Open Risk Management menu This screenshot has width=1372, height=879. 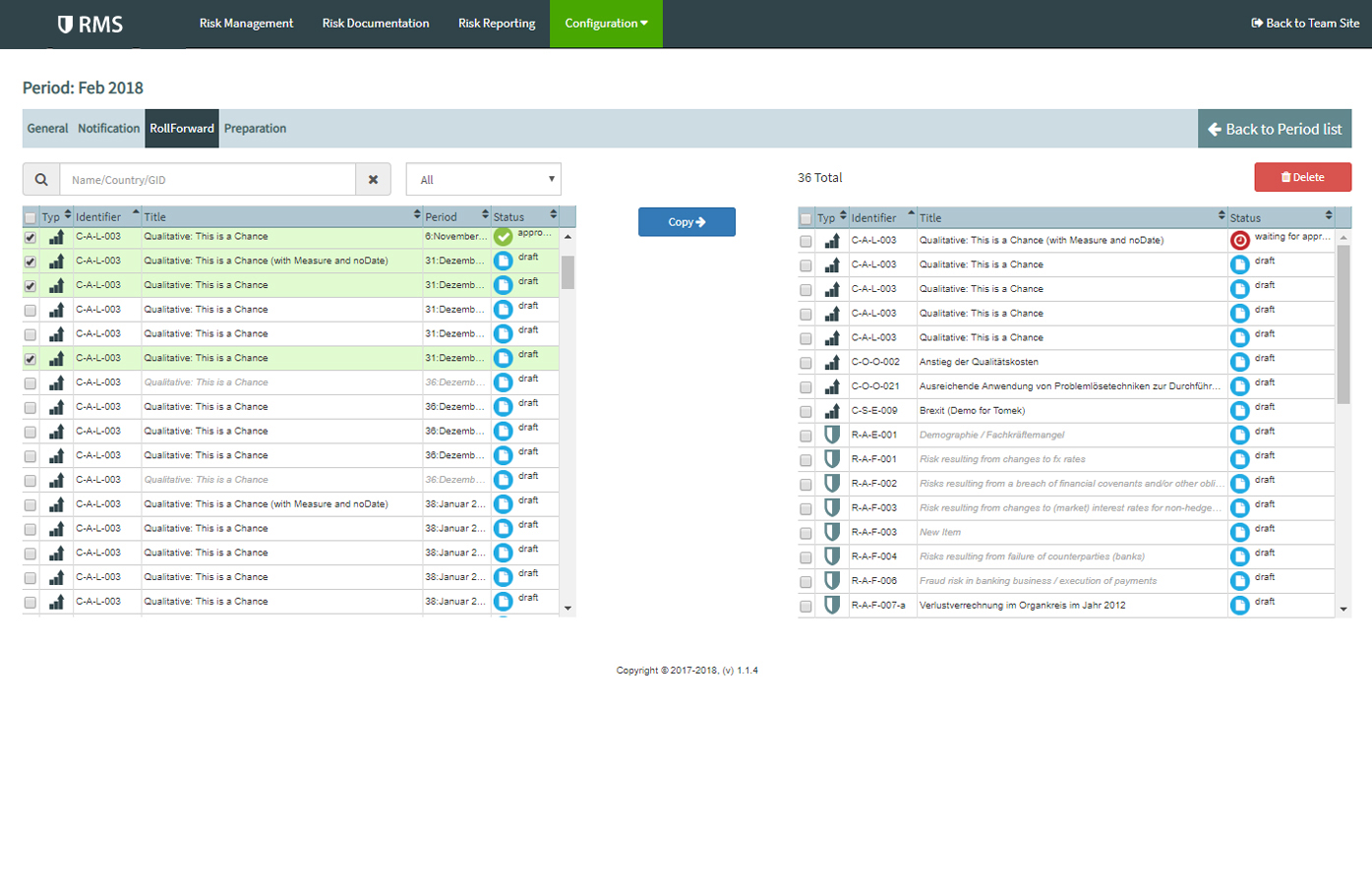[246, 24]
